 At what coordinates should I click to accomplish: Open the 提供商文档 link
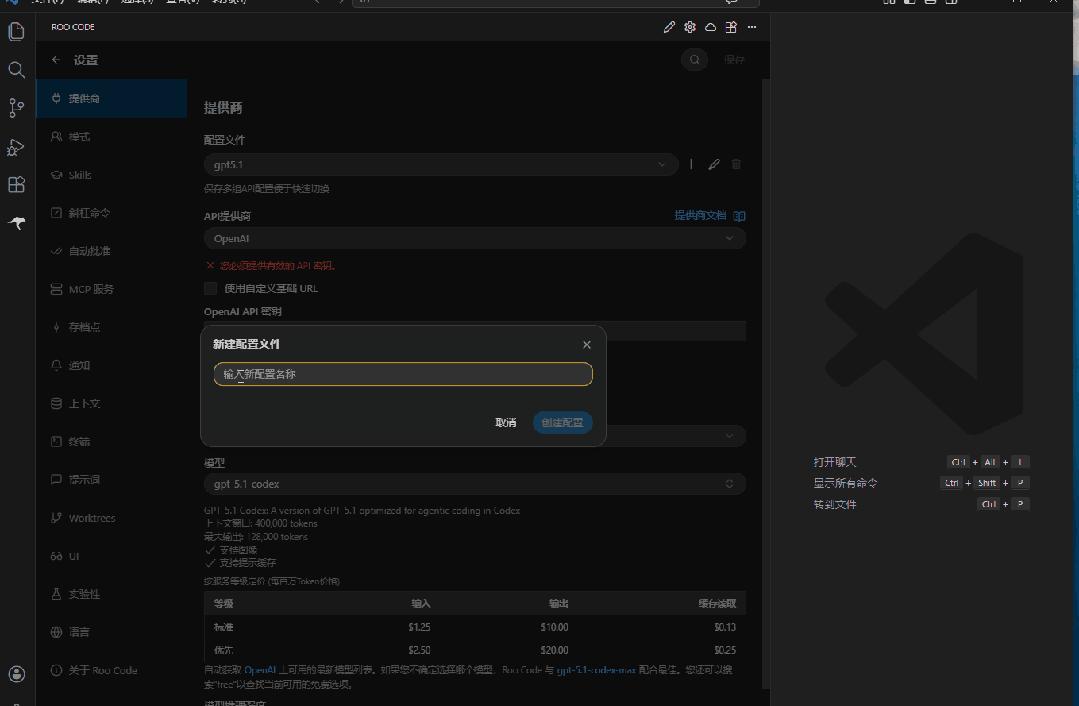coord(700,215)
